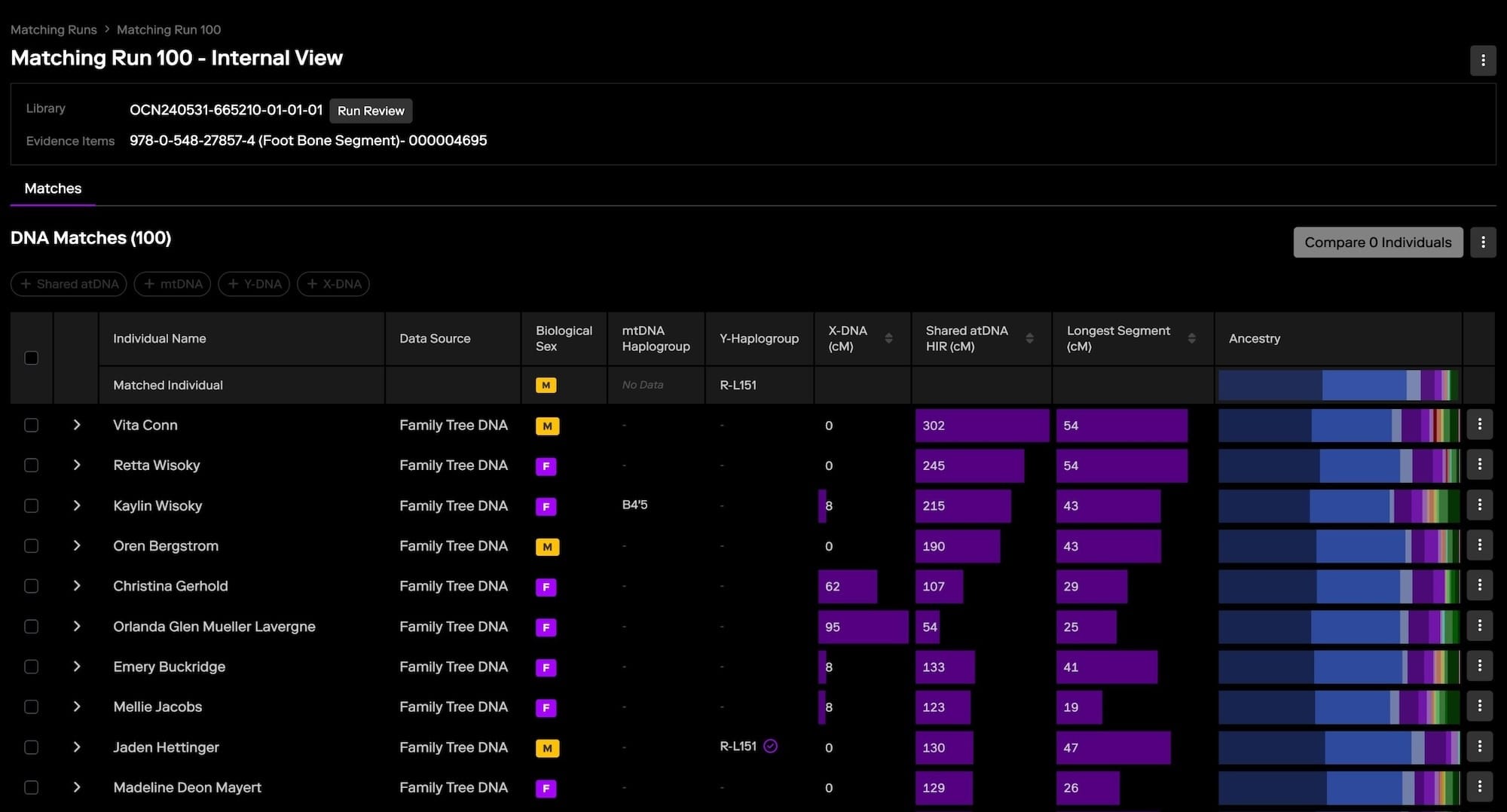Click the Run Review button
The image size is (1507, 812).
point(371,111)
